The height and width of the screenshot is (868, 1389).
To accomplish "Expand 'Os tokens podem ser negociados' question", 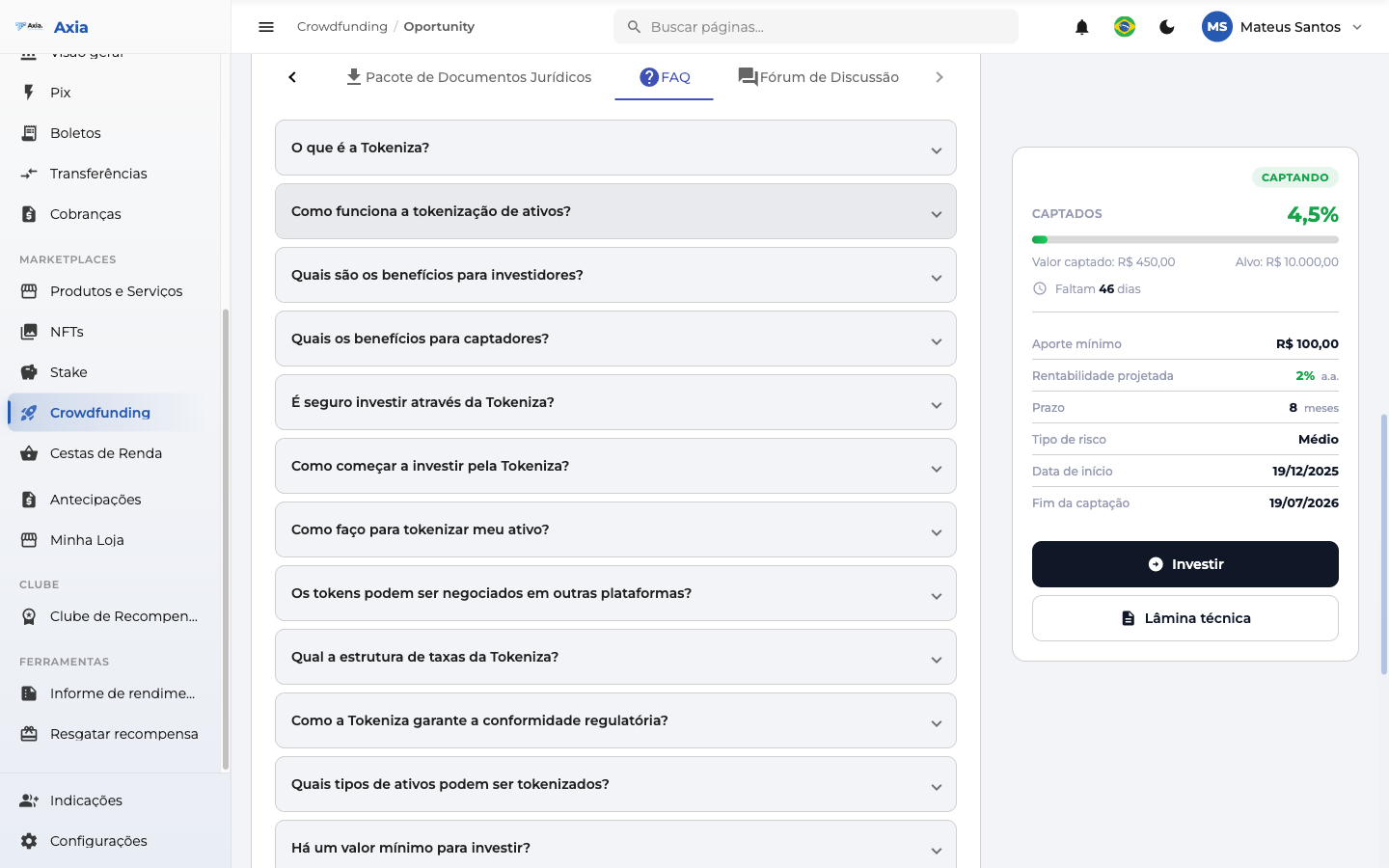I will coord(615,593).
